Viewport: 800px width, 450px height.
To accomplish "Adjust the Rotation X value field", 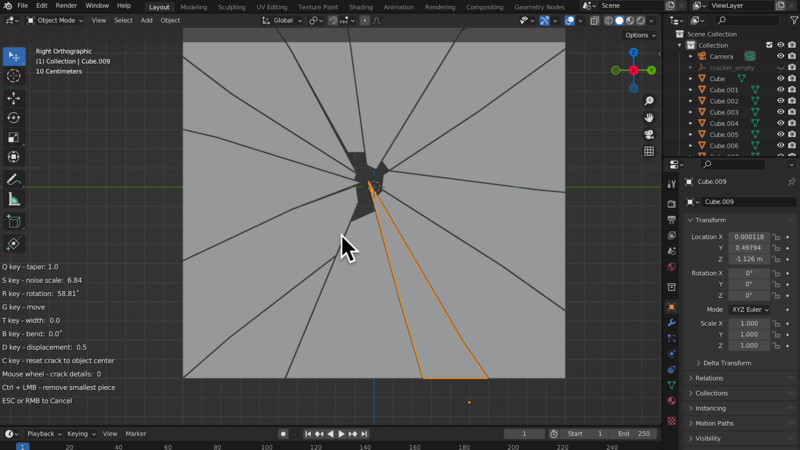I will [x=749, y=273].
